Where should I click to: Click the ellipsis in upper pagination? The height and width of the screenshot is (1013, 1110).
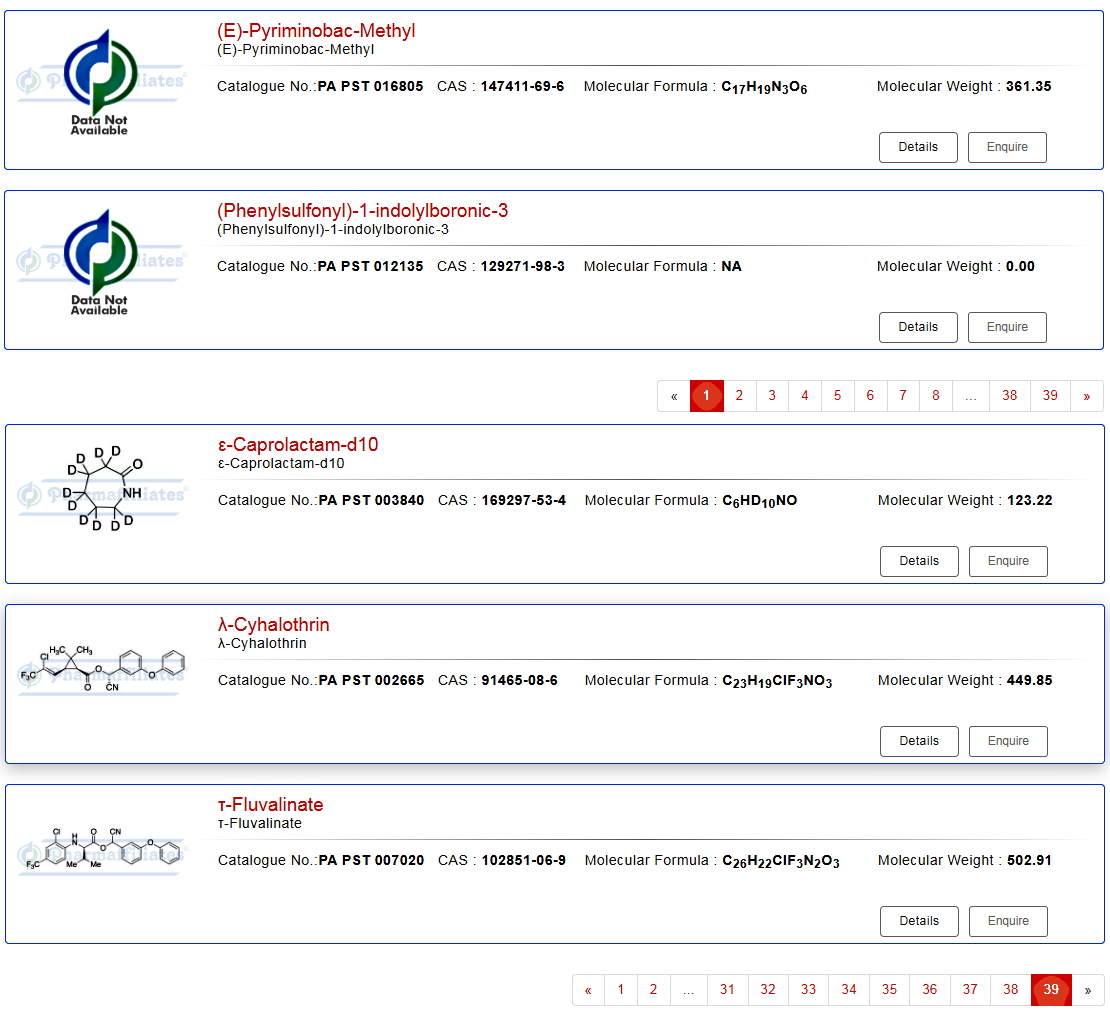coord(971,396)
